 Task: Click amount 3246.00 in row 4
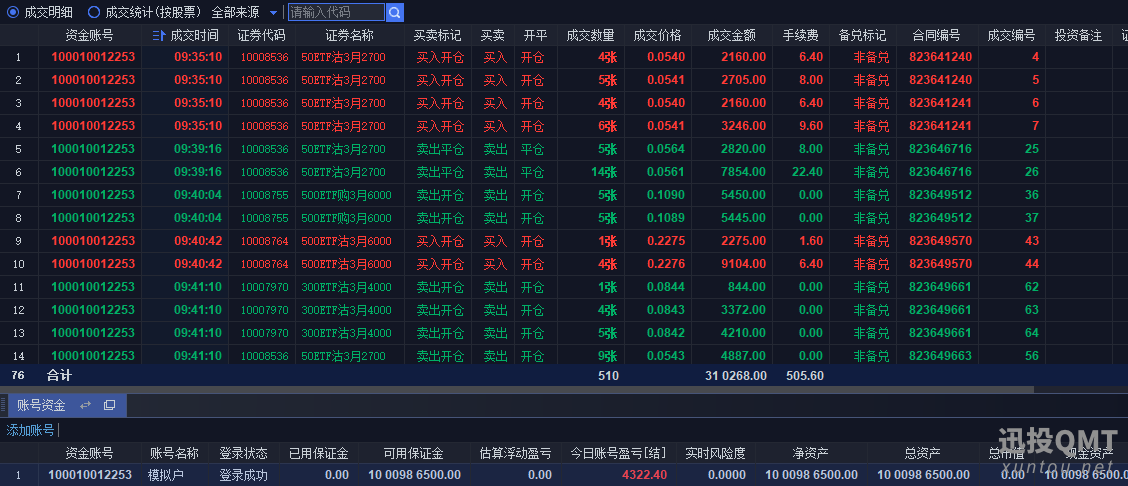pyautogui.click(x=744, y=126)
